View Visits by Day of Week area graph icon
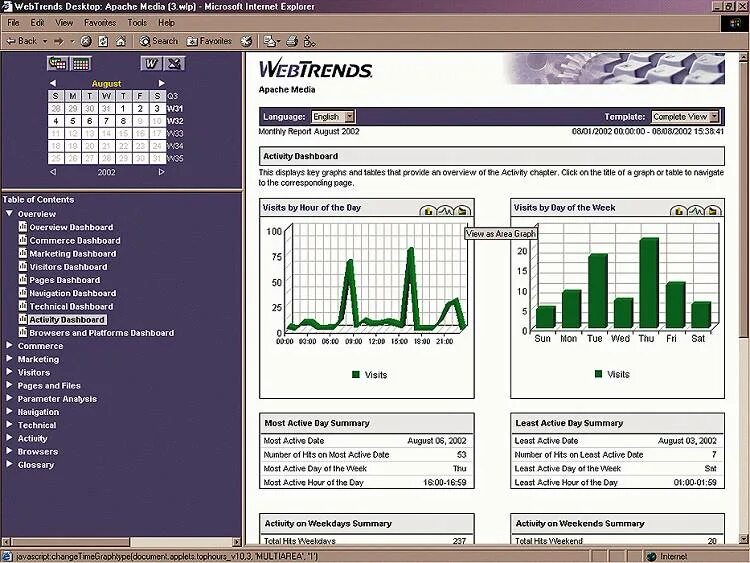750x563 pixels. click(x=712, y=210)
